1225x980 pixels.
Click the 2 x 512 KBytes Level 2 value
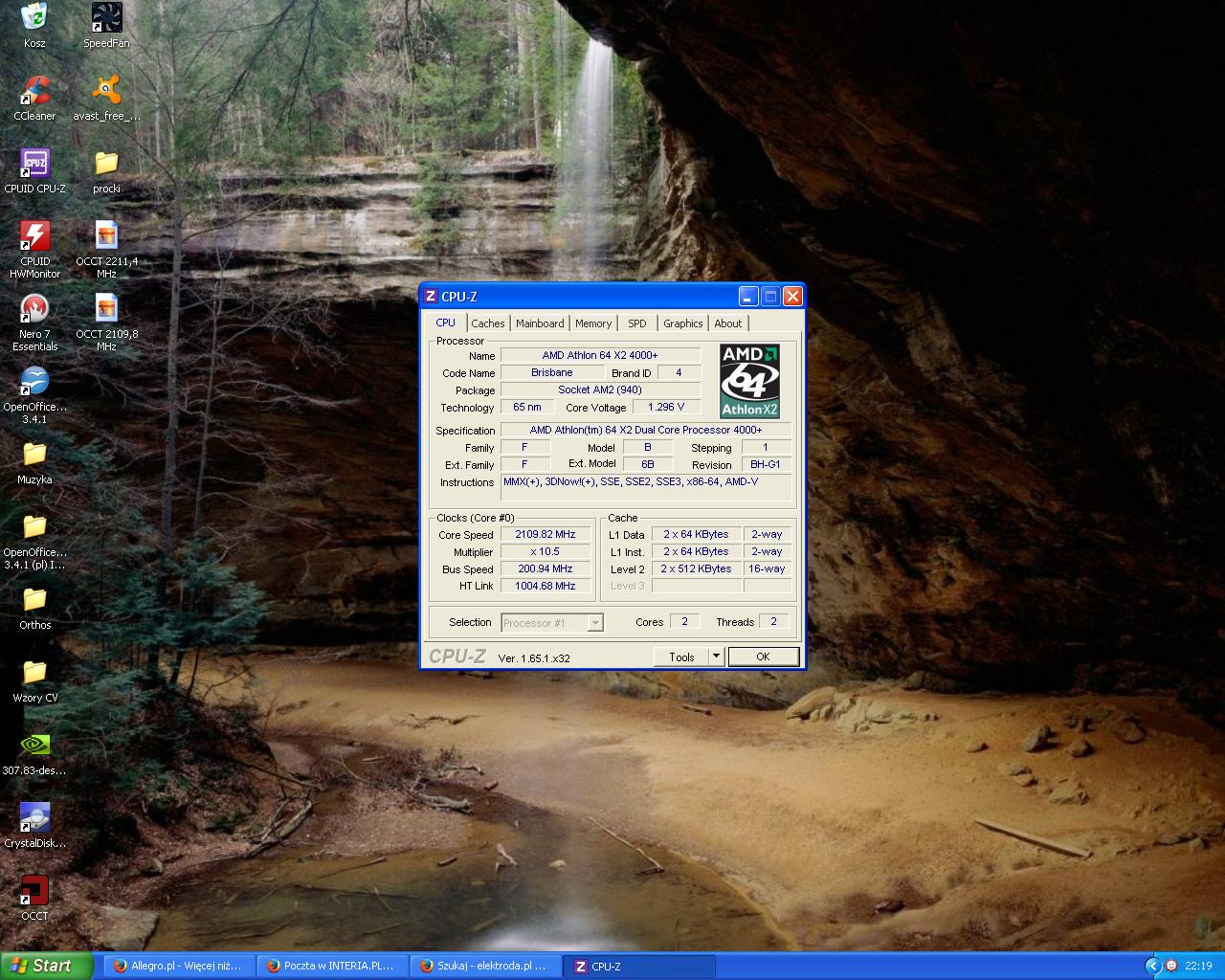click(696, 568)
